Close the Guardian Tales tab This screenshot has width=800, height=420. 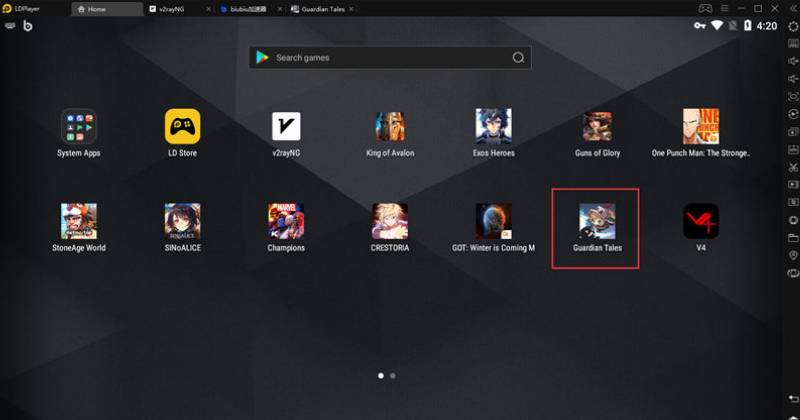pyautogui.click(x=351, y=9)
